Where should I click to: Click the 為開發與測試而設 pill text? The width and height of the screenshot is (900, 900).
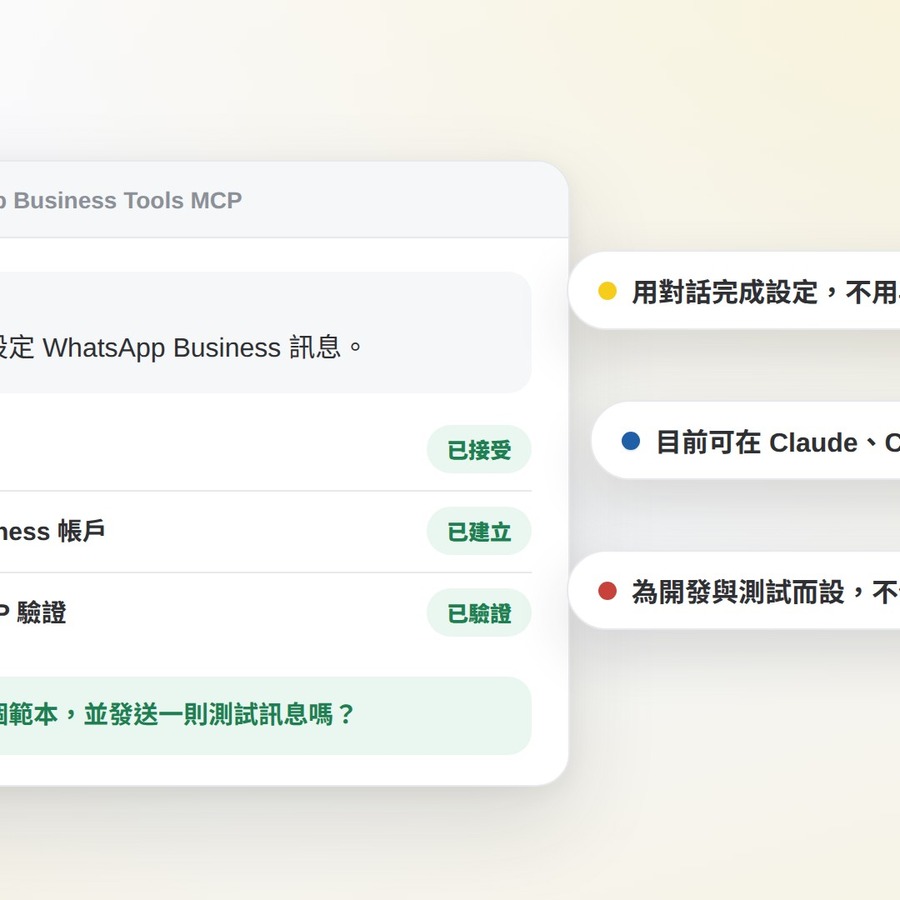766,592
